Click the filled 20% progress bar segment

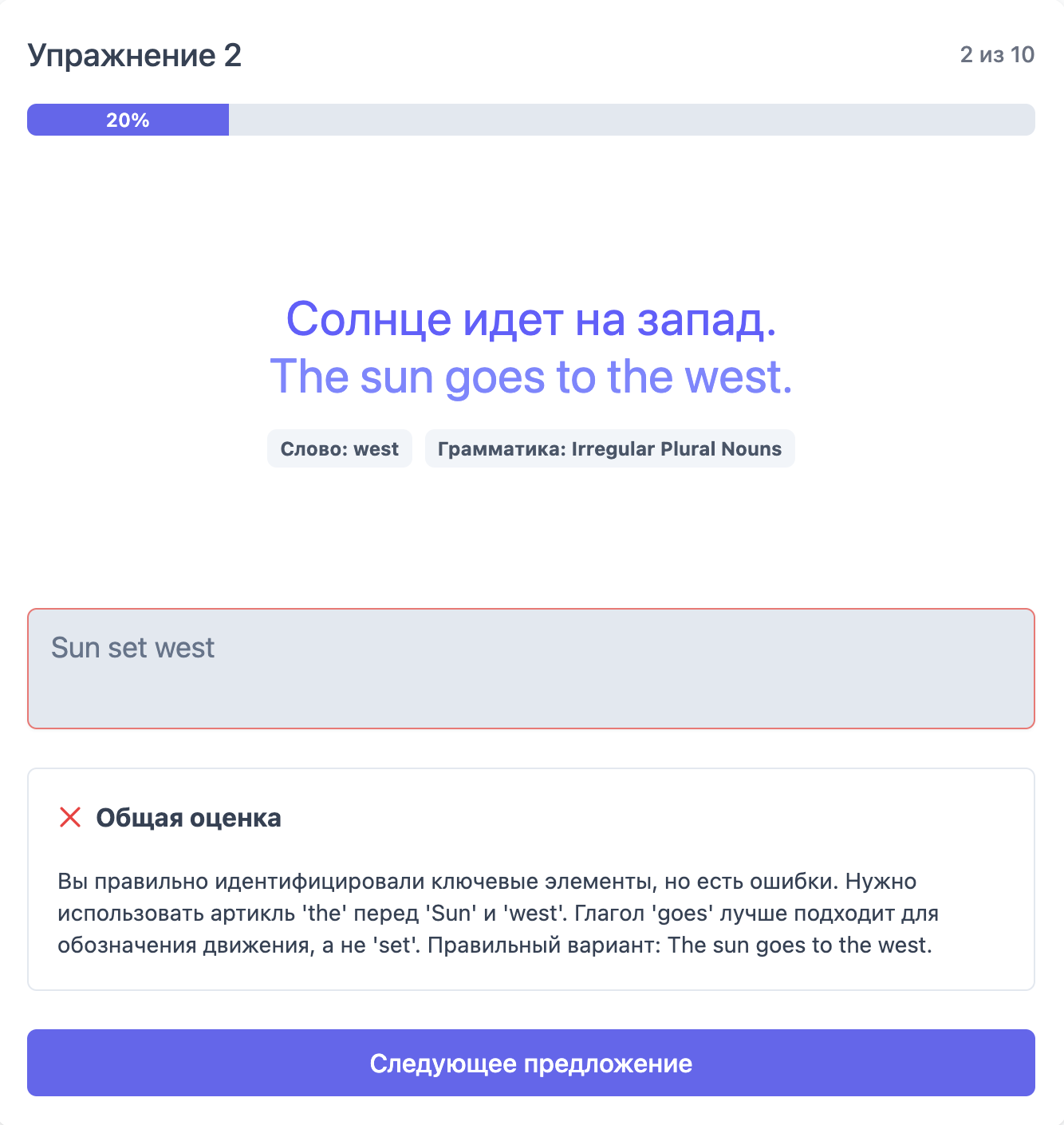[128, 120]
